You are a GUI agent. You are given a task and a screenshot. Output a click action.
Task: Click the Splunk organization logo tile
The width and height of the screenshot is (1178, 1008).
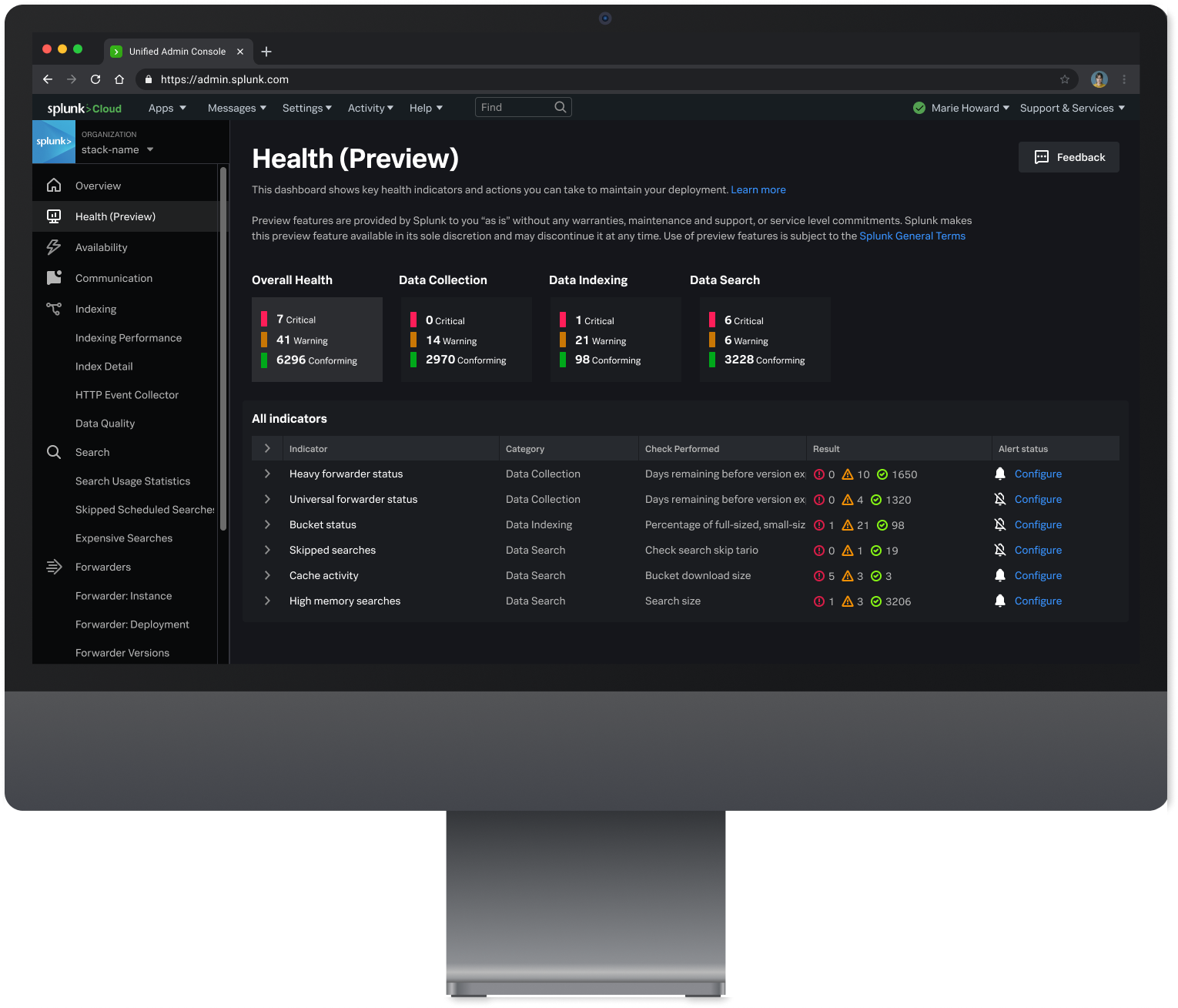pos(54,142)
